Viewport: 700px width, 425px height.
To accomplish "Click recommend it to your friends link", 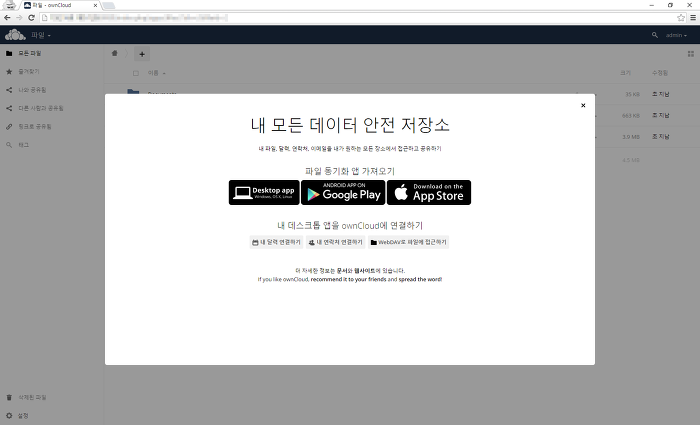I will (x=348, y=279).
